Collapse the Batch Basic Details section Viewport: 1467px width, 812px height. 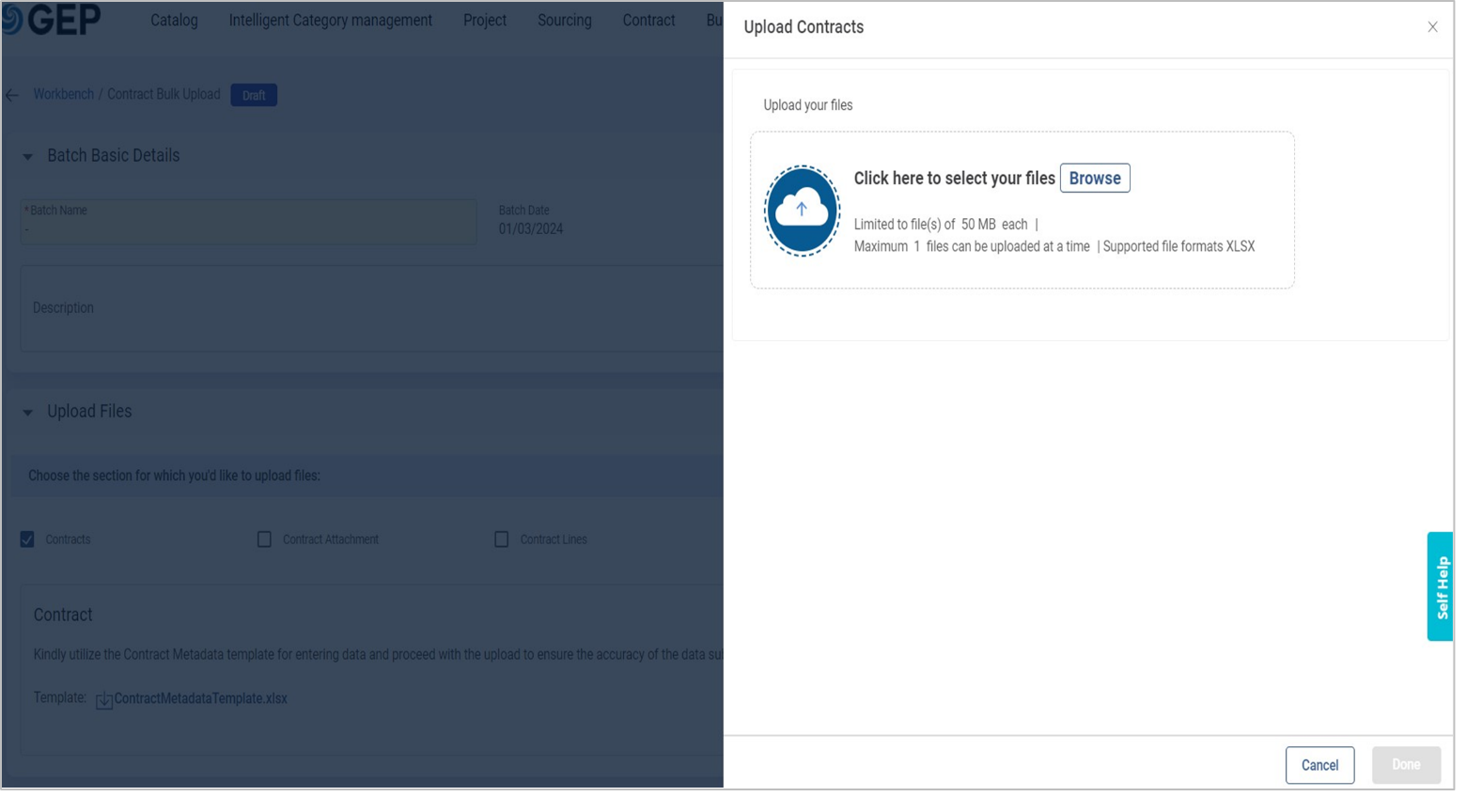[27, 157]
